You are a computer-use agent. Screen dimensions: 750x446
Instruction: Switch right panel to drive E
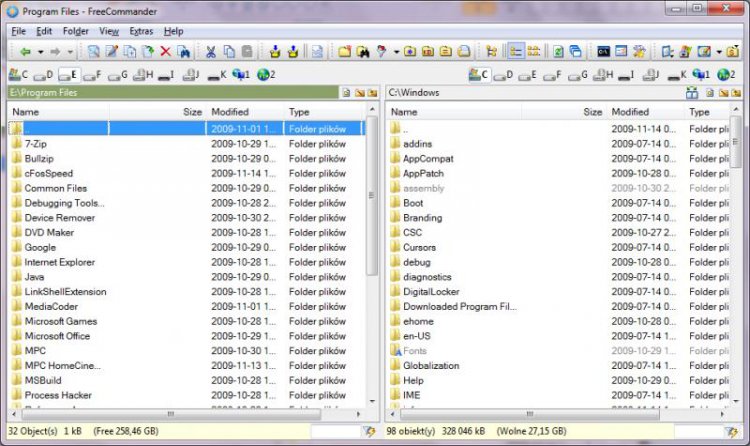528,75
